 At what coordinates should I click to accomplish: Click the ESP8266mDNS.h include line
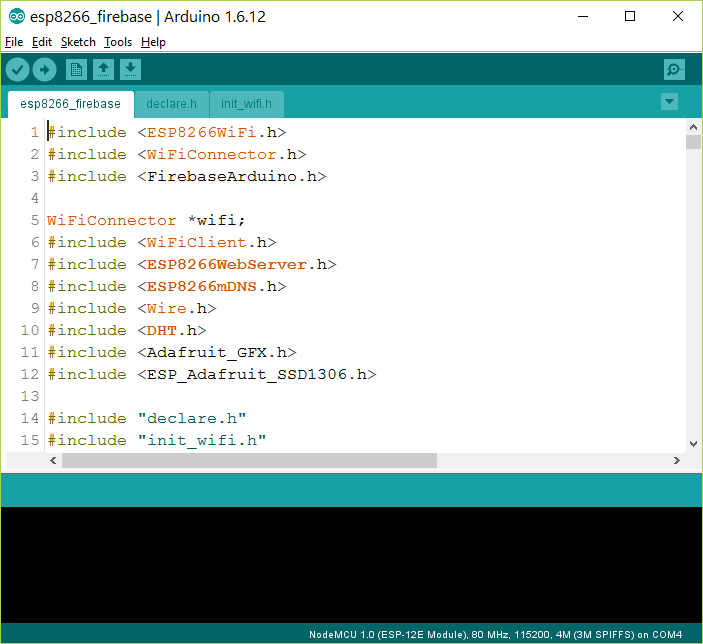click(x=167, y=286)
